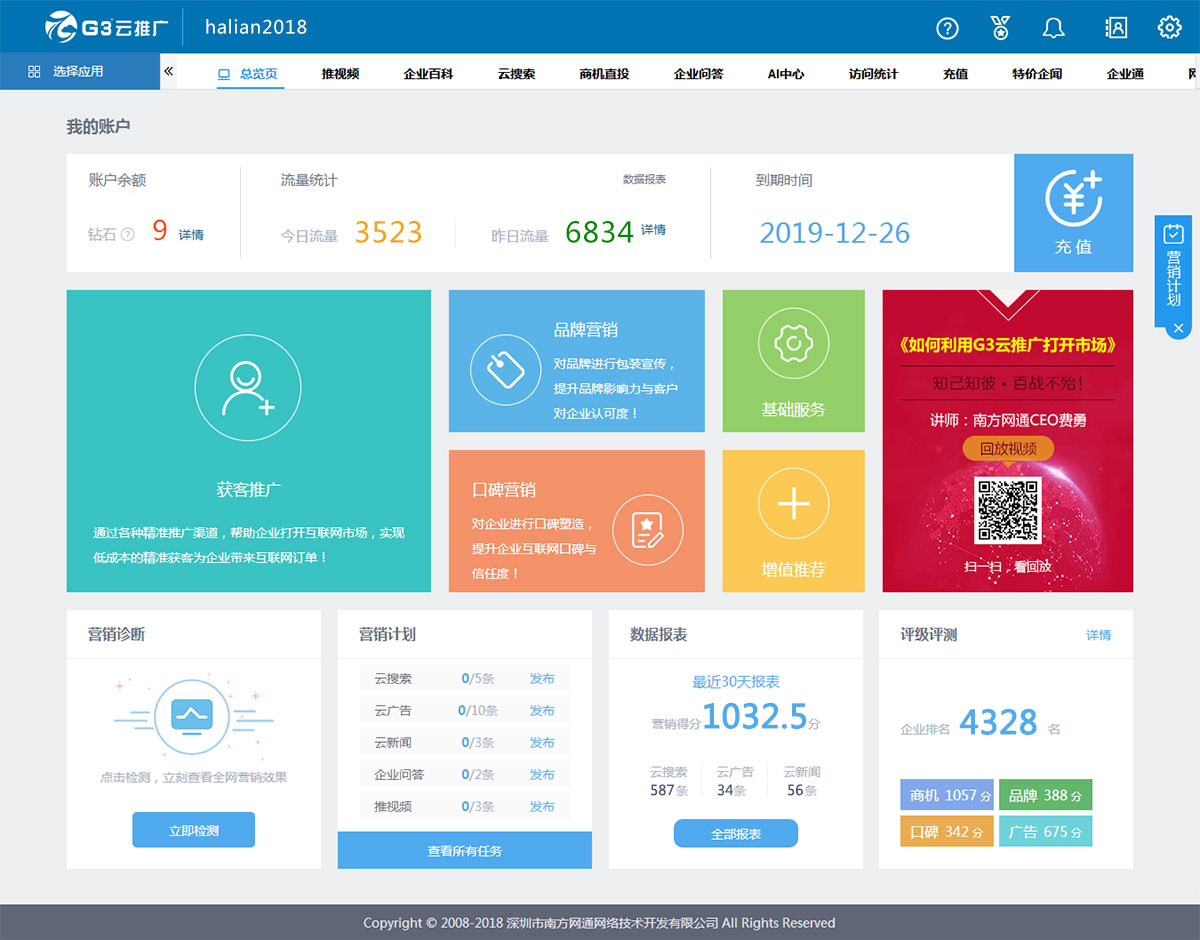Open the contacts address book icon
This screenshot has width=1200, height=940.
1116,28
